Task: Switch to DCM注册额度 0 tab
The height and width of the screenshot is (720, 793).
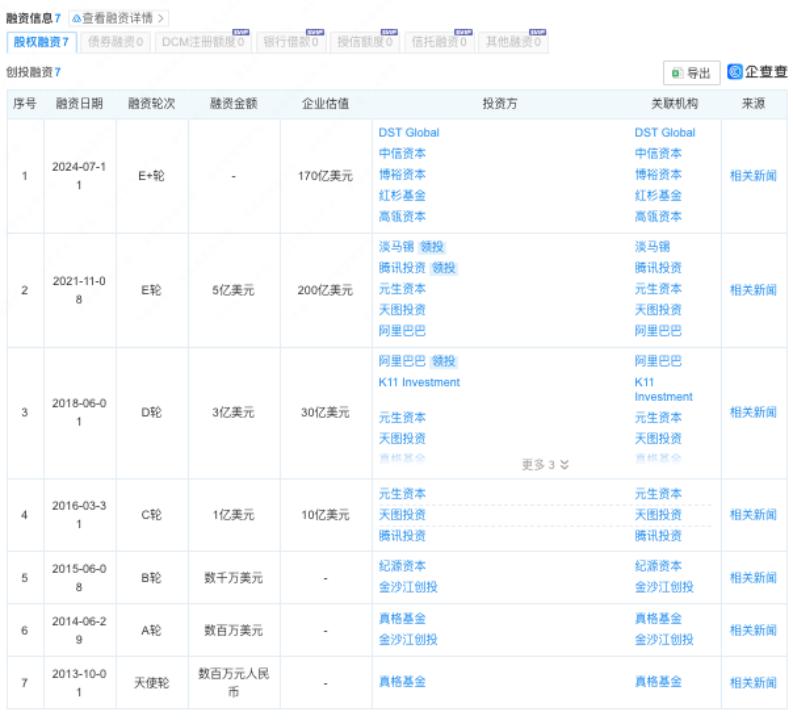Action: [203, 42]
